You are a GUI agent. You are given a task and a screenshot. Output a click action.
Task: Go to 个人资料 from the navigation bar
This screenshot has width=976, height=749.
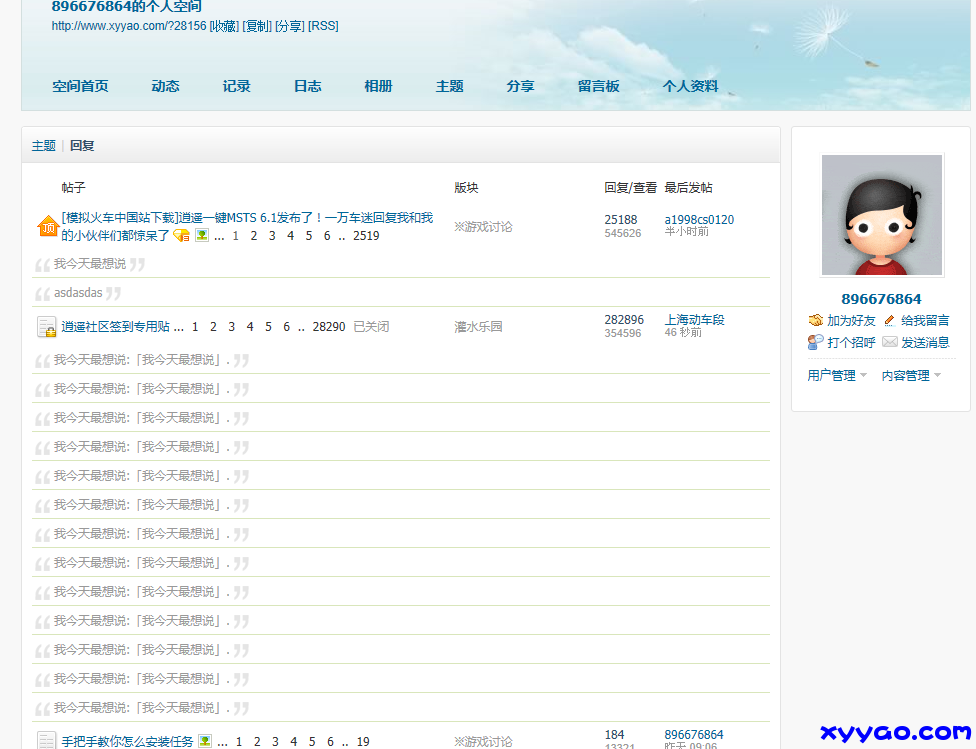click(x=692, y=86)
